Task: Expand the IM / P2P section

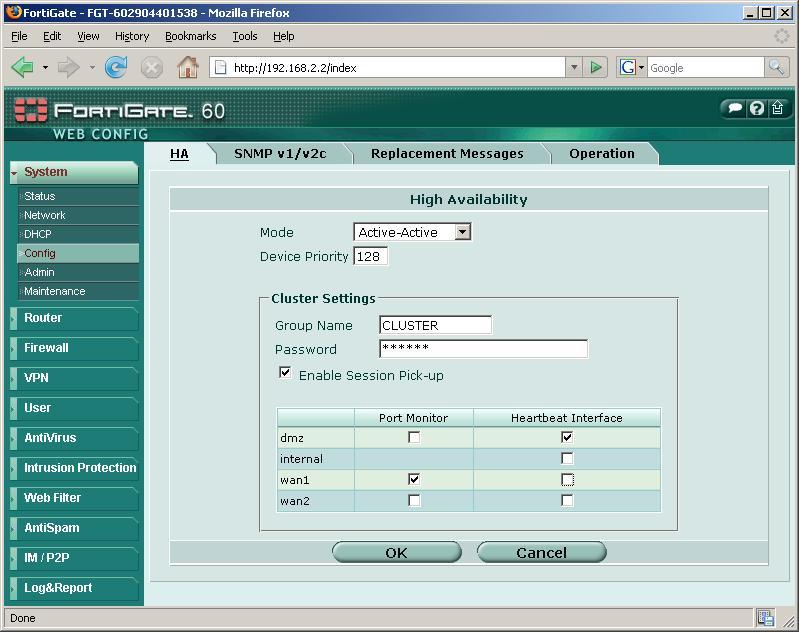Action: pos(74,558)
